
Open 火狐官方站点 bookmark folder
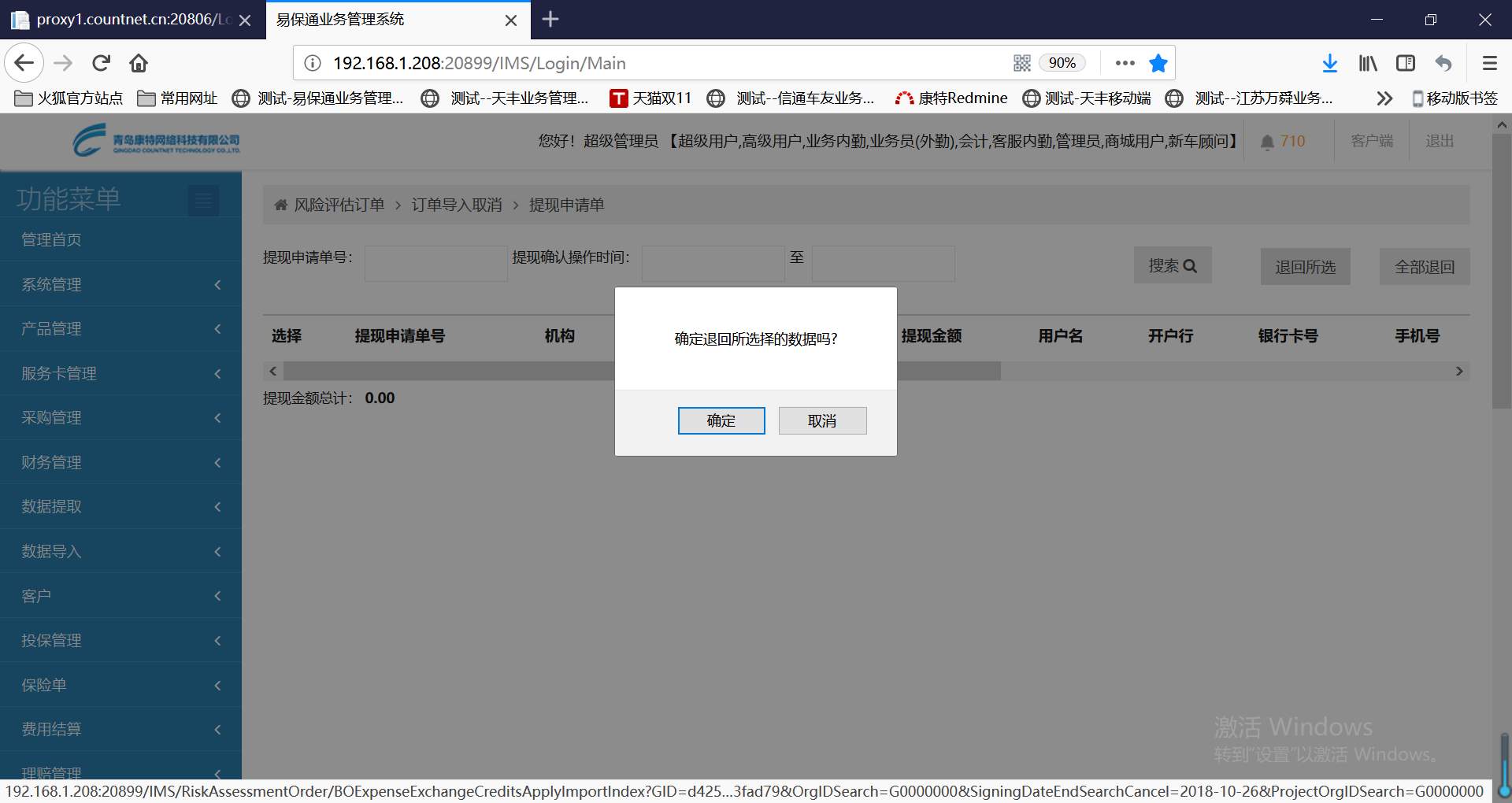69,98
